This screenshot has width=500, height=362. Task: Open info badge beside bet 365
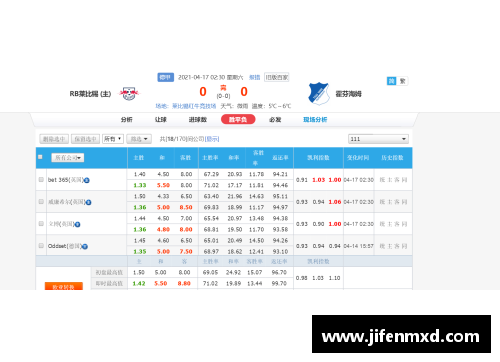click(87, 180)
